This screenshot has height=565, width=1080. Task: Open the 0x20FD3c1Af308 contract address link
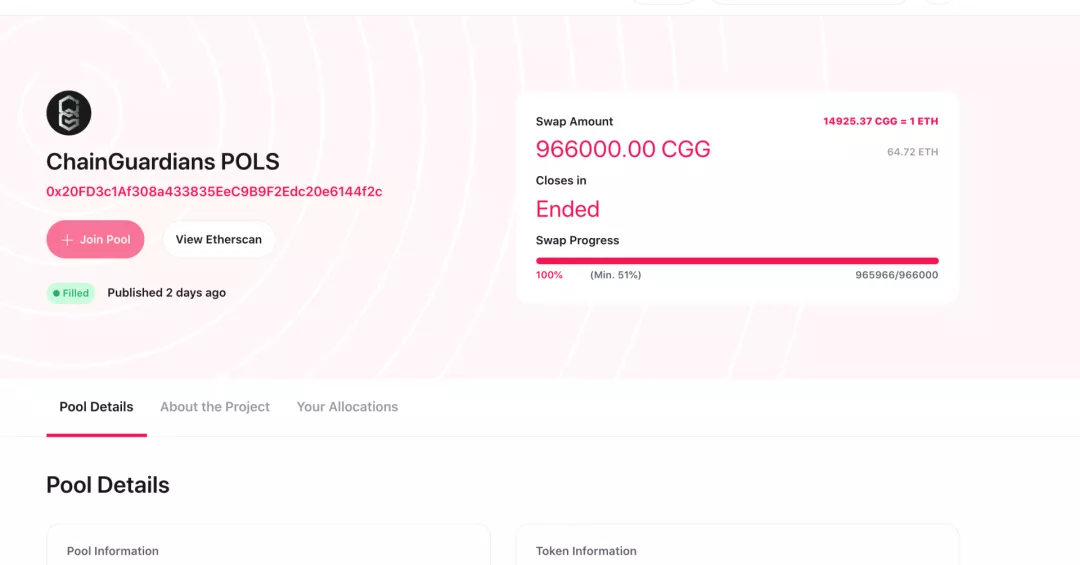(214, 192)
